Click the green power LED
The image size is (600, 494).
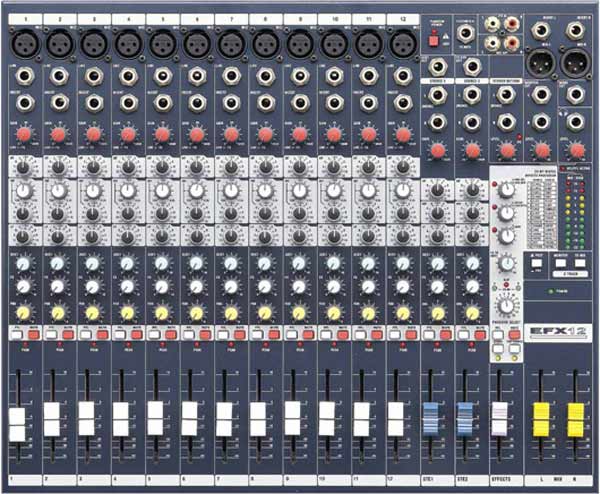click(551, 291)
